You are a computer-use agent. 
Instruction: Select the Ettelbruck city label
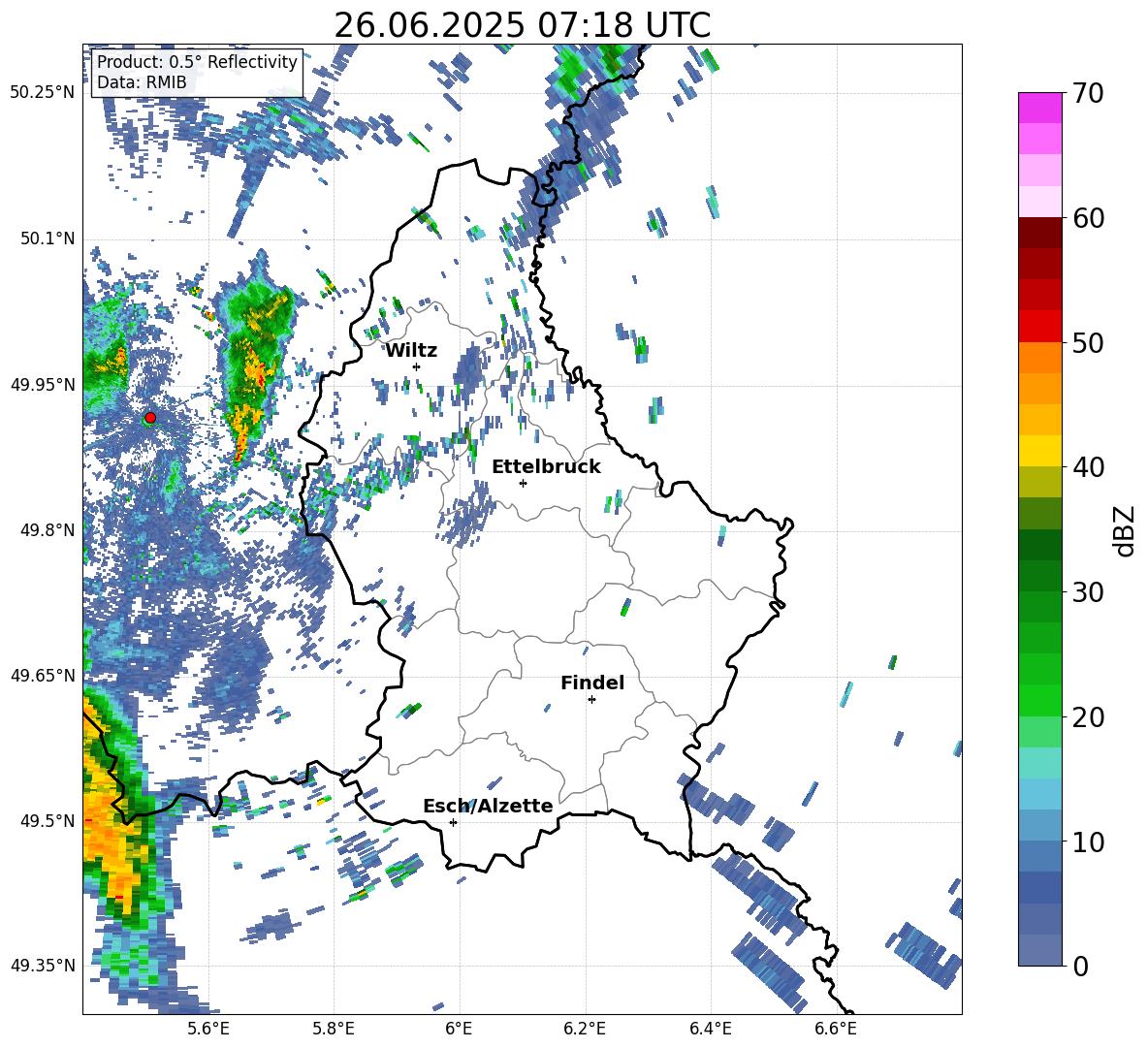[546, 467]
